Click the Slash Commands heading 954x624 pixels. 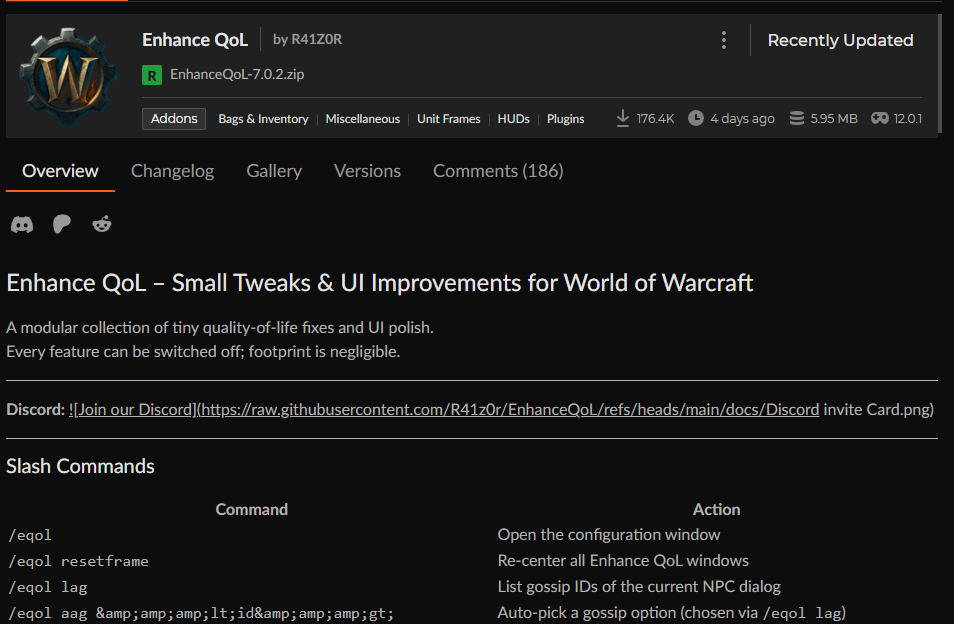point(80,466)
